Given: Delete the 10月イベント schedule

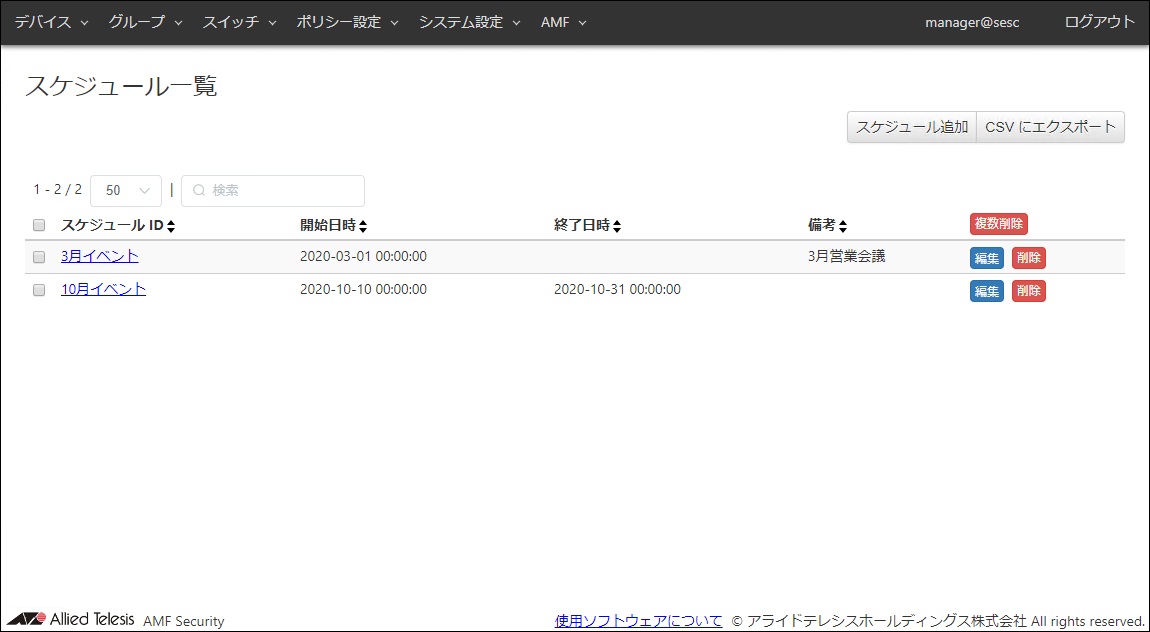Looking at the screenshot, I should click(1028, 291).
